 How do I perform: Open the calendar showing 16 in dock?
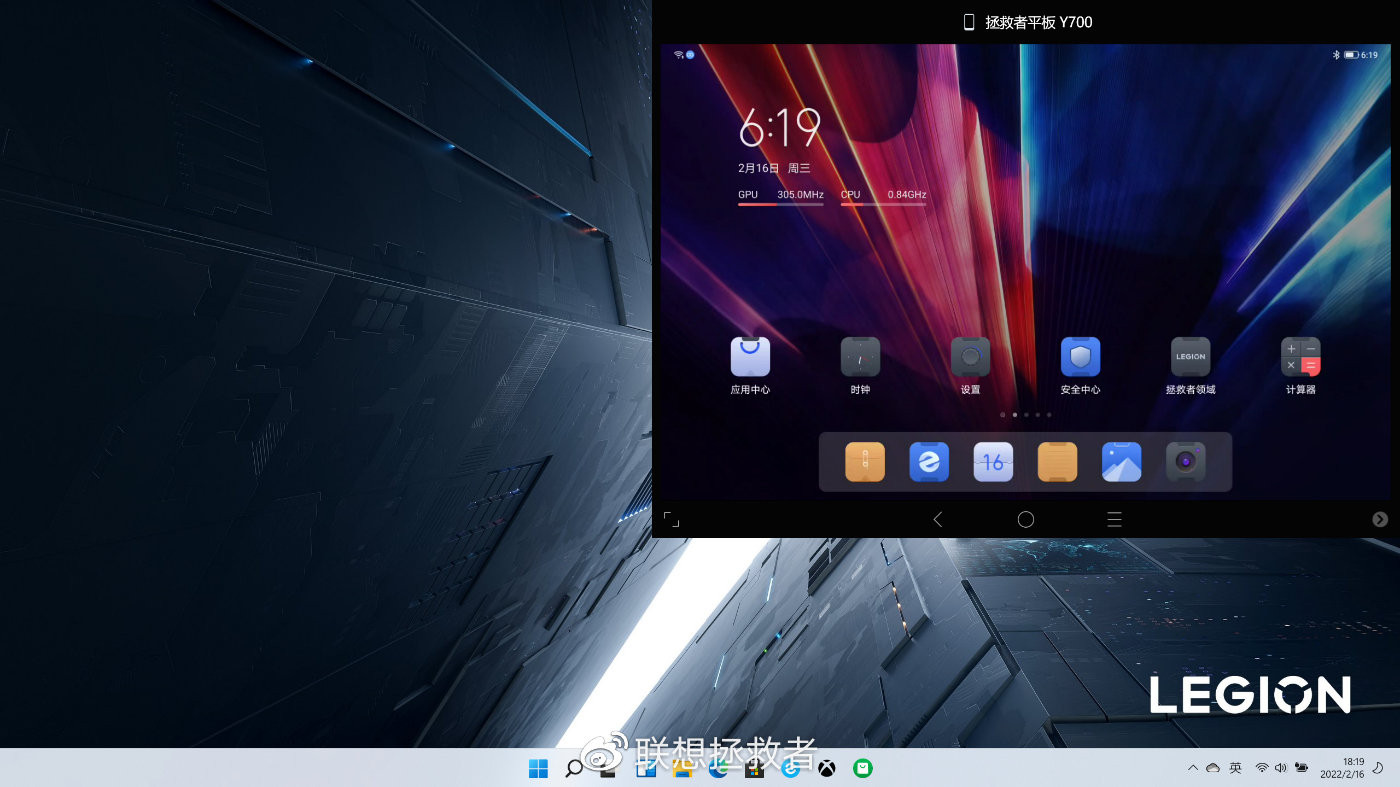tap(993, 462)
